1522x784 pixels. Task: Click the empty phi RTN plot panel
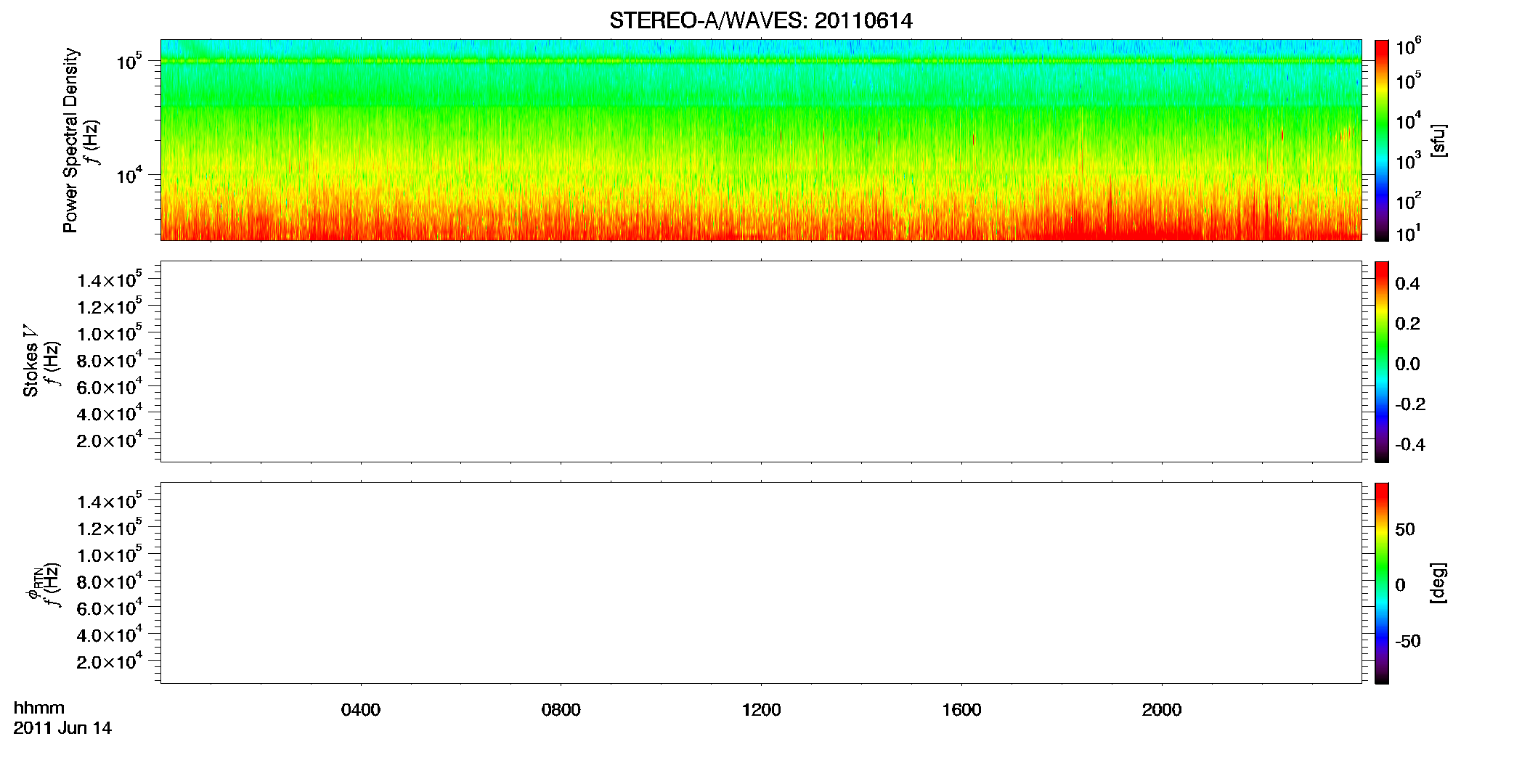click(x=761, y=583)
